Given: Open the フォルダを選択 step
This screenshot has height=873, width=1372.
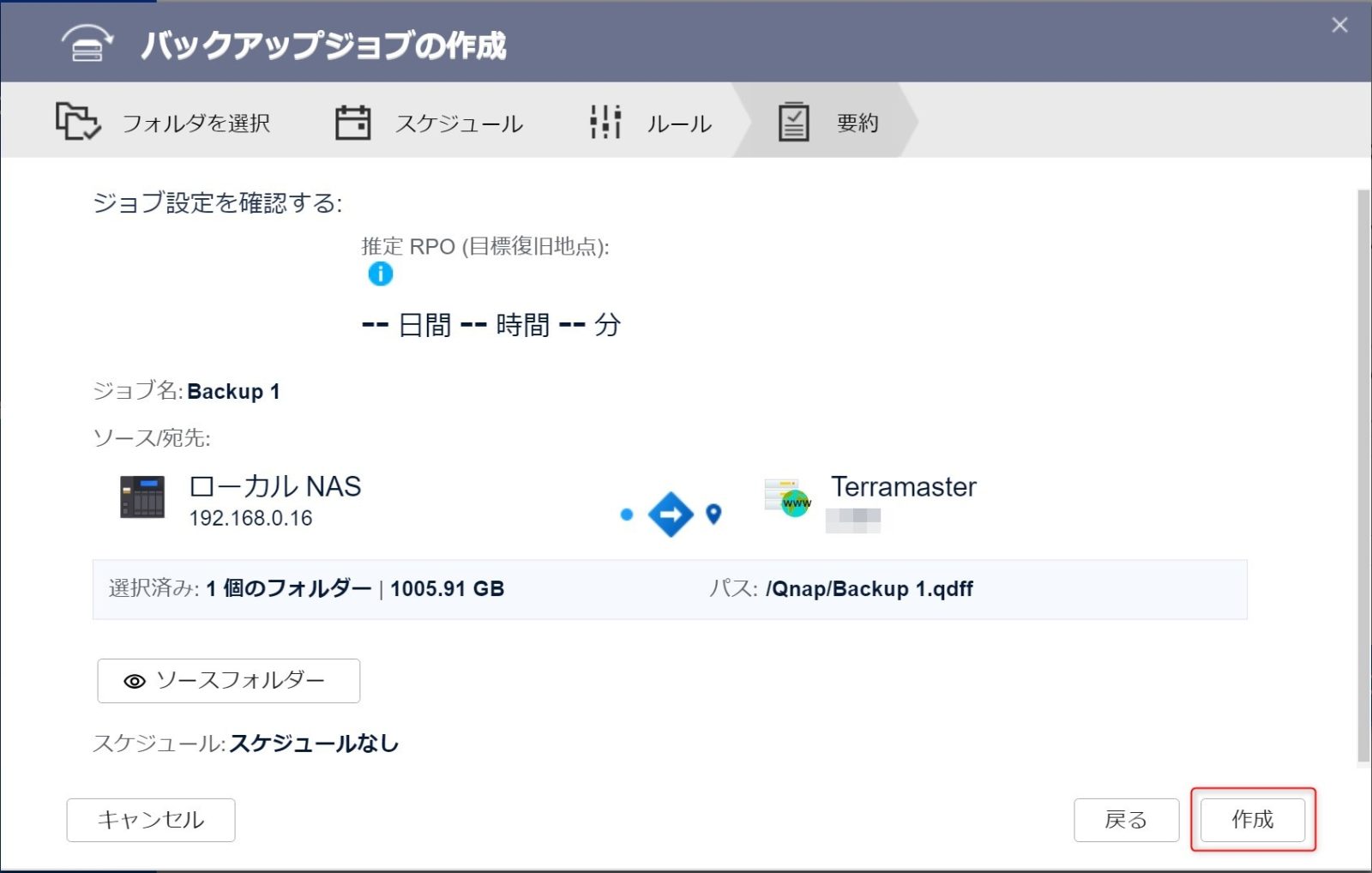Looking at the screenshot, I should pyautogui.click(x=196, y=123).
